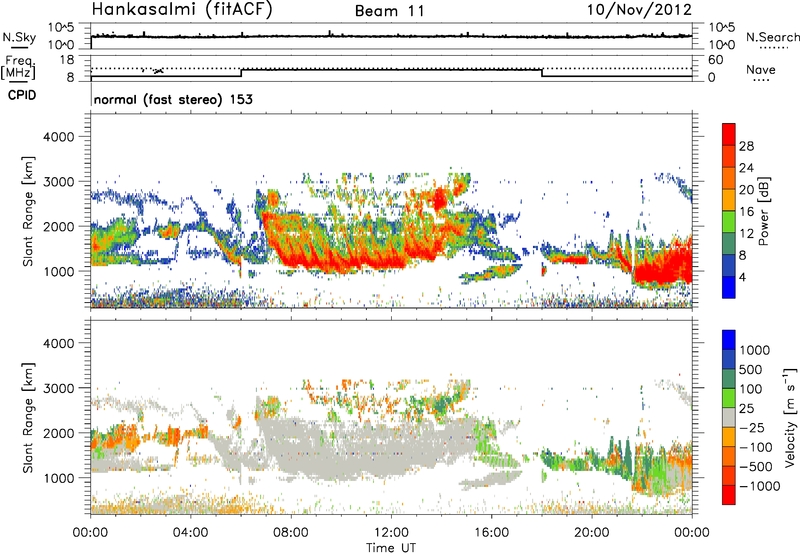
Task: Click the velocity panel 'Slant Range [km]' label
Action: 28,418
